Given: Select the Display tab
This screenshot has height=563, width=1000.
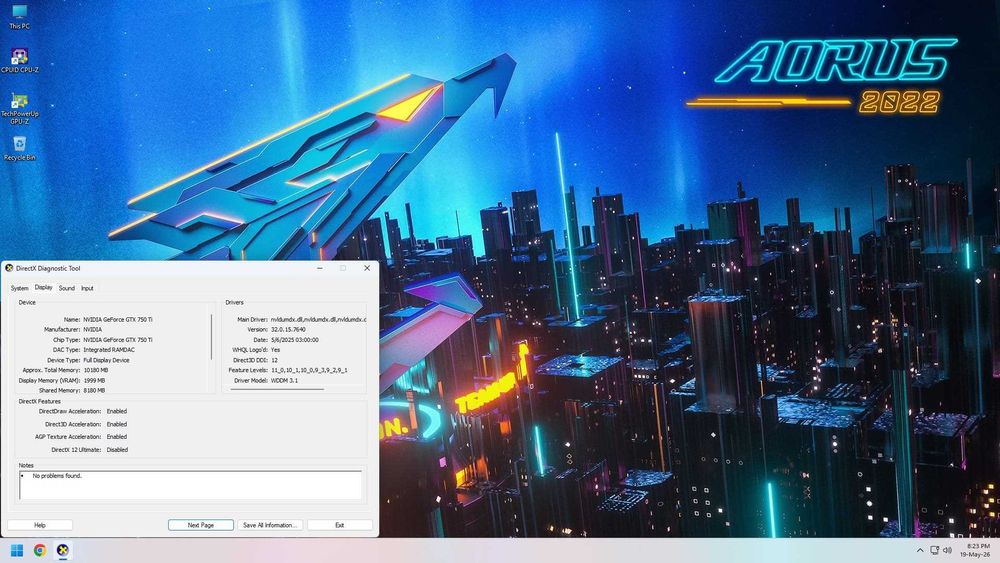Looking at the screenshot, I should (x=43, y=288).
